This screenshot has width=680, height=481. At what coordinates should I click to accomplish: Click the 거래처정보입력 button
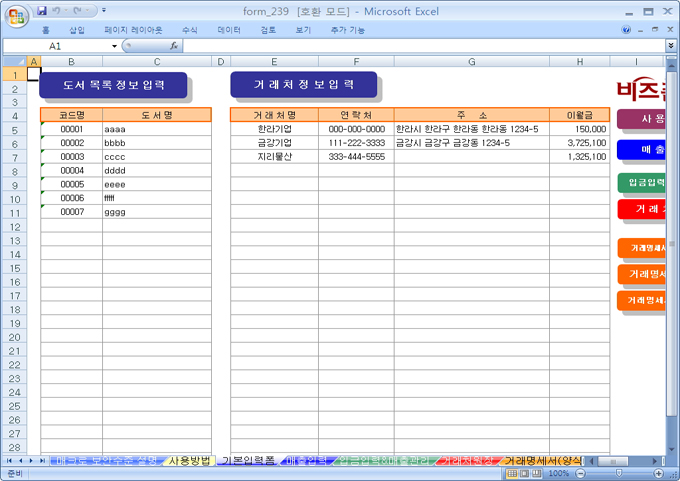[303, 84]
